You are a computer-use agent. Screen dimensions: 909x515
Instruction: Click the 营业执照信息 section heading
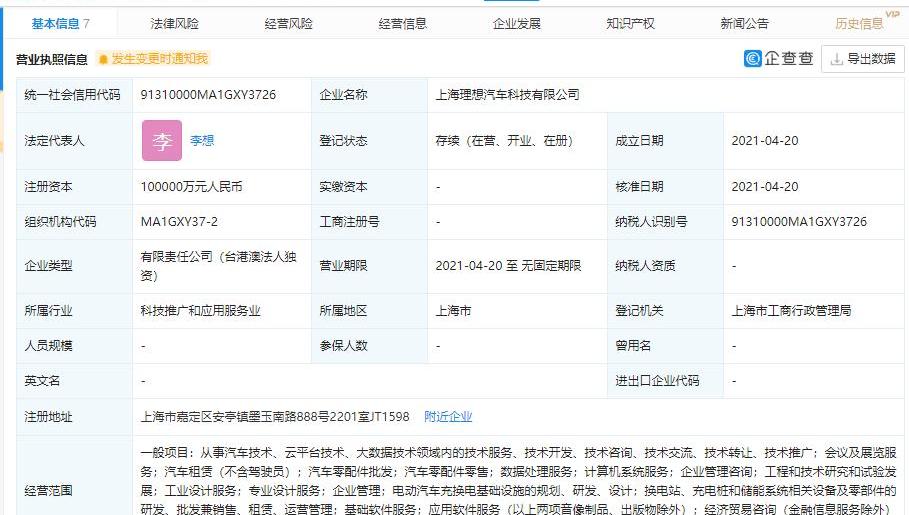tap(51, 59)
